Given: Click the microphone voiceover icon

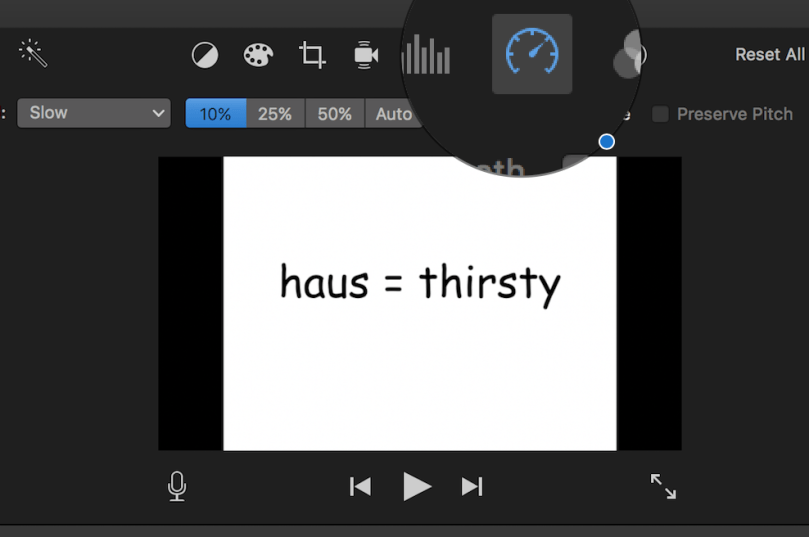Looking at the screenshot, I should pos(177,487).
